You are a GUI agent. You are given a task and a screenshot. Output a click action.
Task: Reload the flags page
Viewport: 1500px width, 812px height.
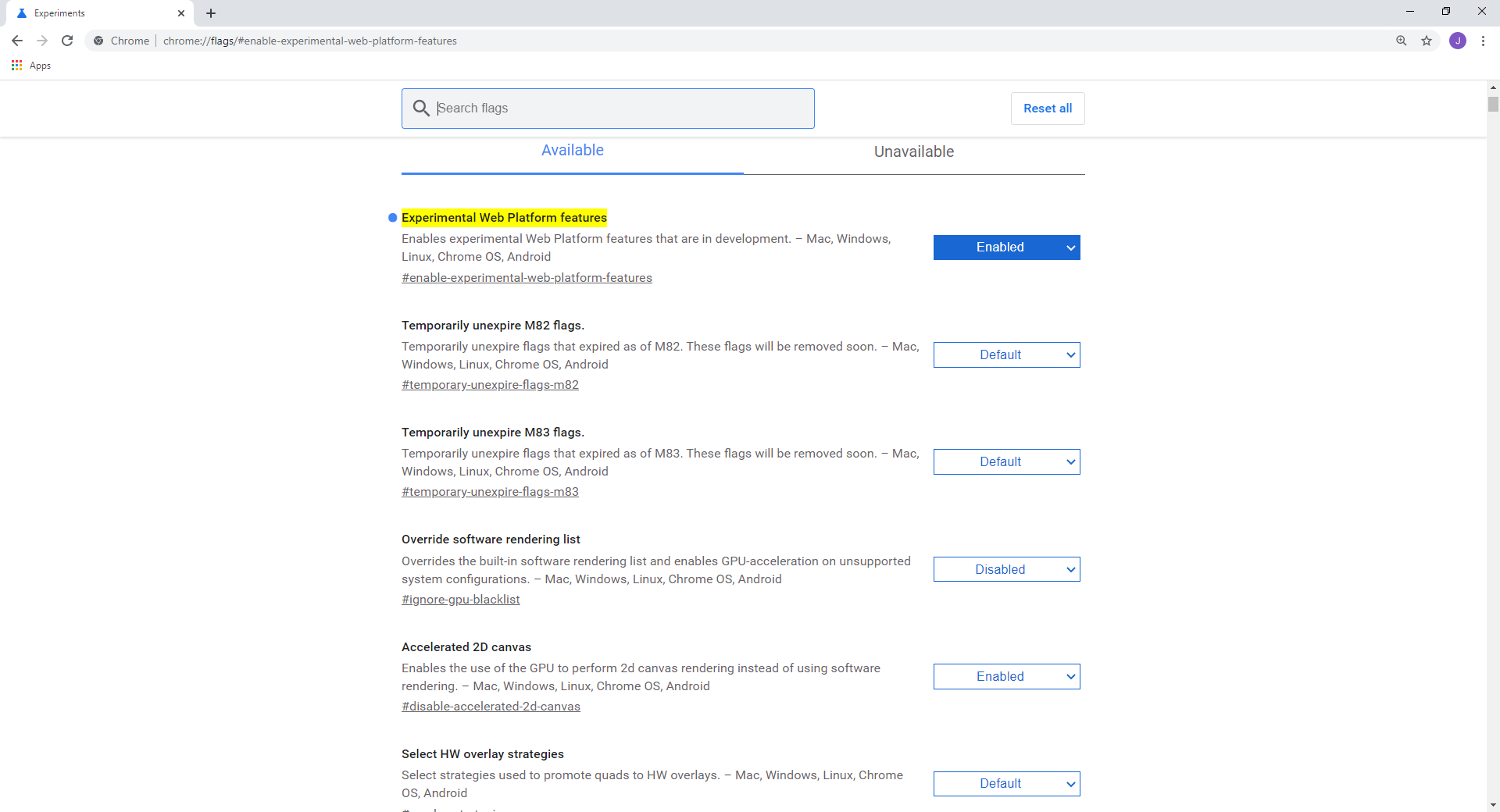point(67,41)
